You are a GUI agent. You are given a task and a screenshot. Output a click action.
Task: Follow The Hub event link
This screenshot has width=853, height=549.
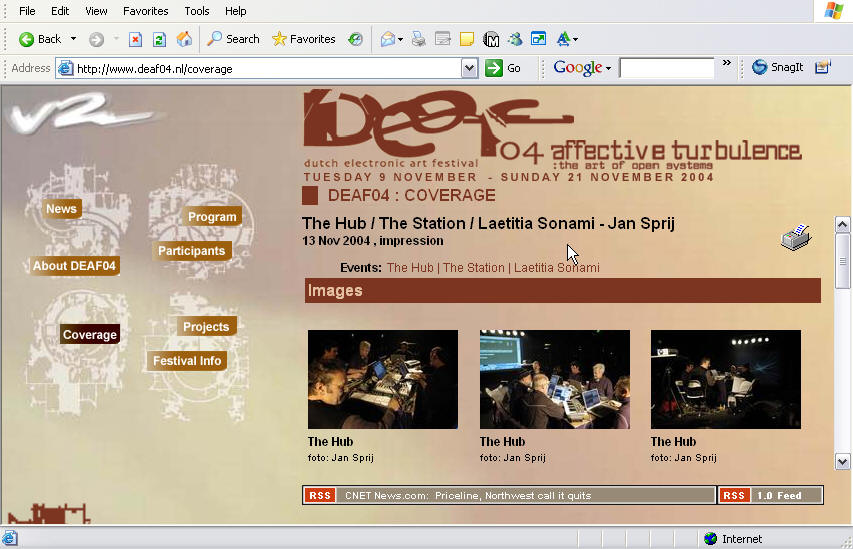[410, 268]
